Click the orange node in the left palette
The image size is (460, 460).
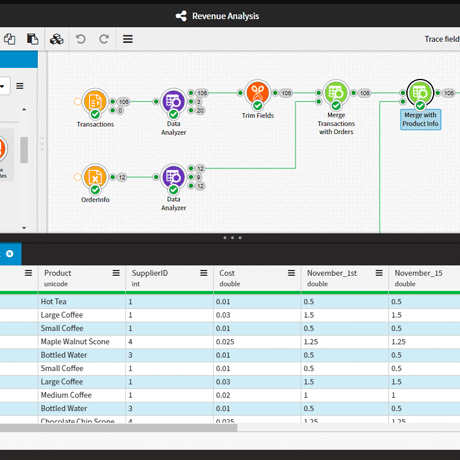2,149
